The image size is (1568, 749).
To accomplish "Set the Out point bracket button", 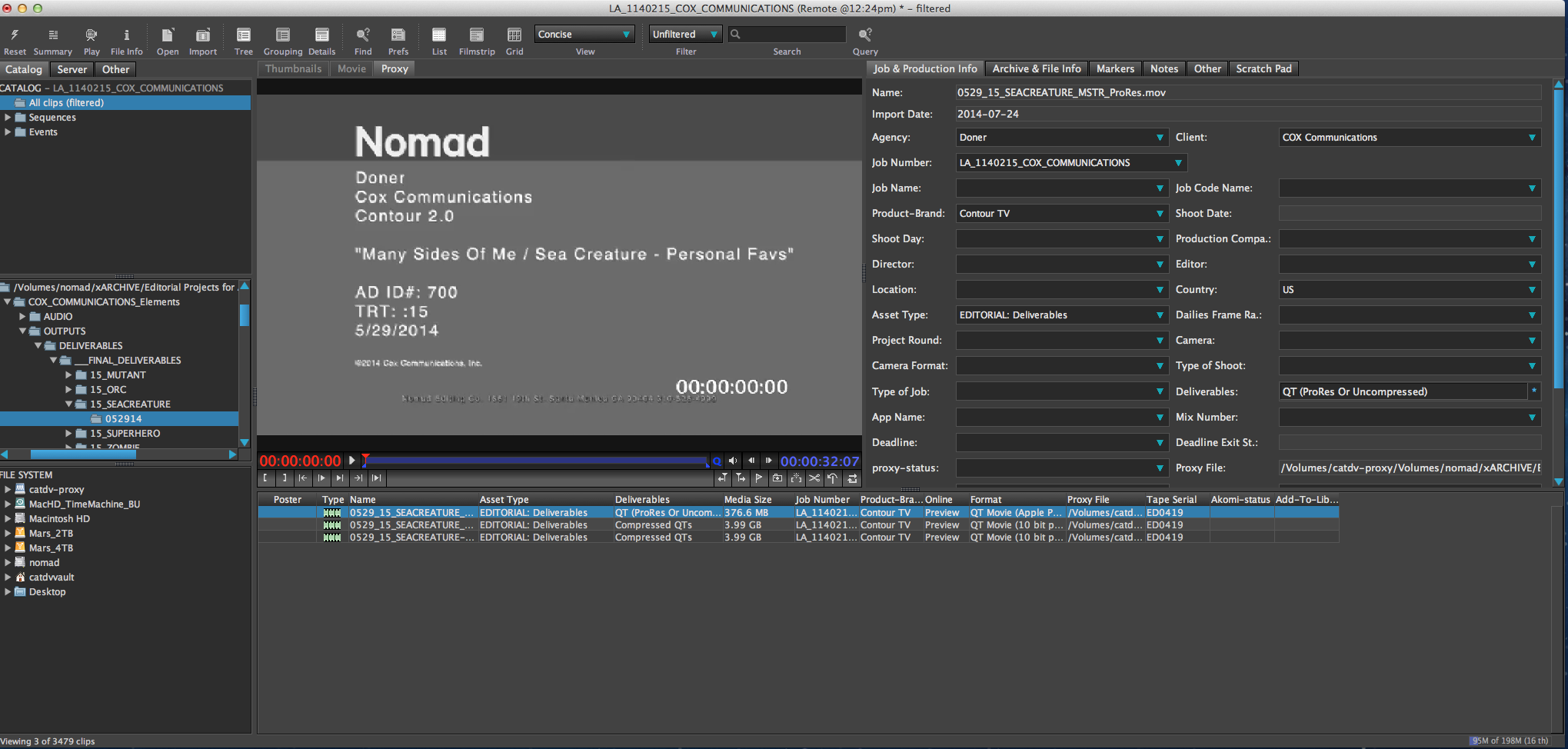I will point(284,478).
